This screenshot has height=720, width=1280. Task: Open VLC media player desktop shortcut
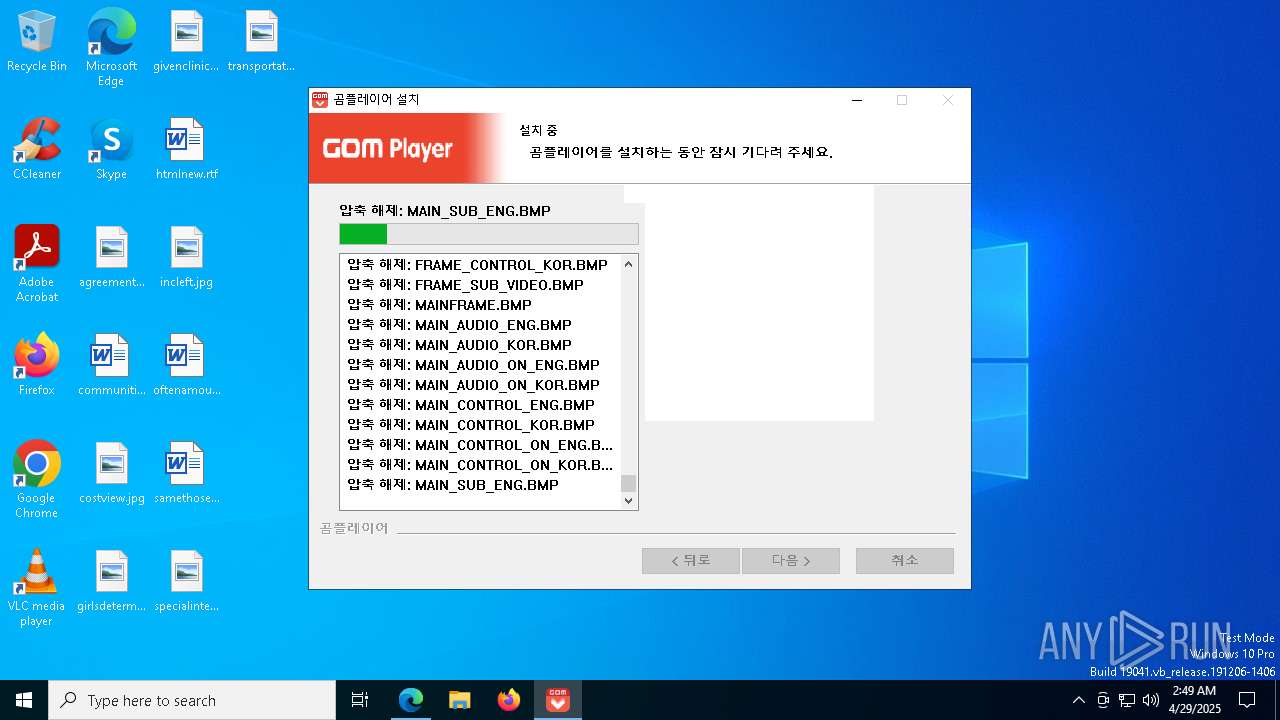(x=37, y=588)
